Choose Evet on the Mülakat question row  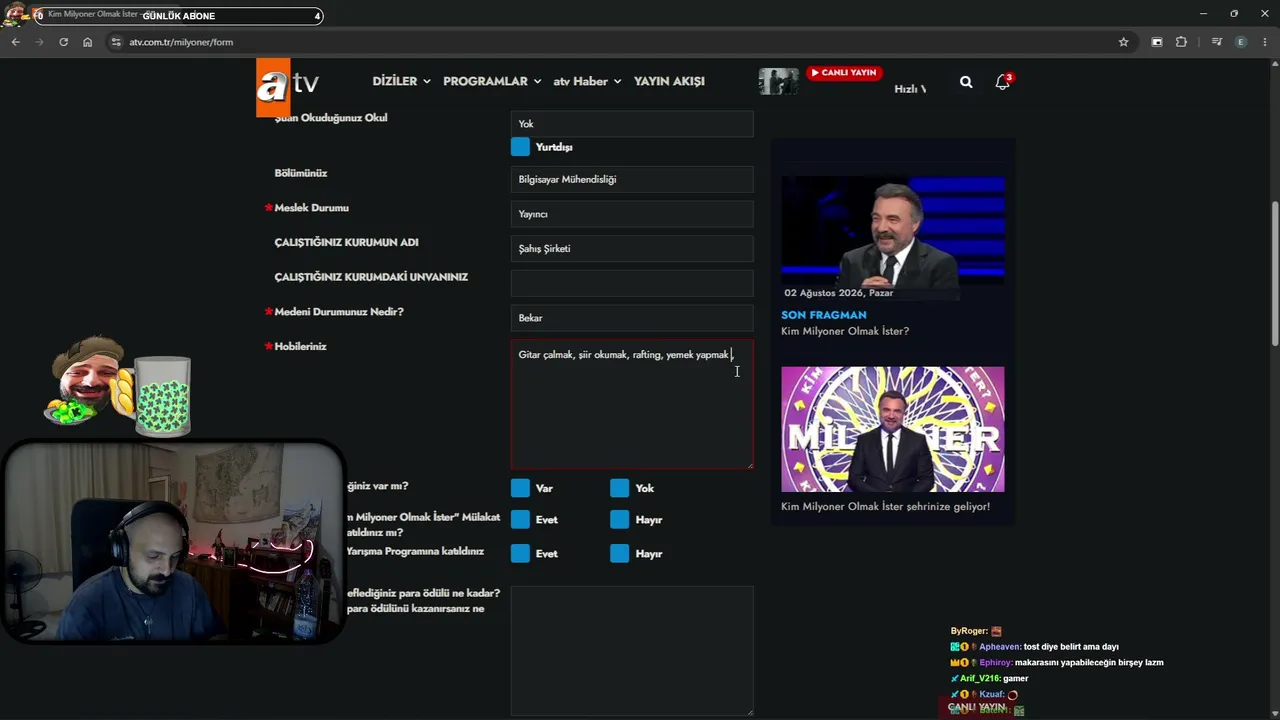click(x=520, y=520)
